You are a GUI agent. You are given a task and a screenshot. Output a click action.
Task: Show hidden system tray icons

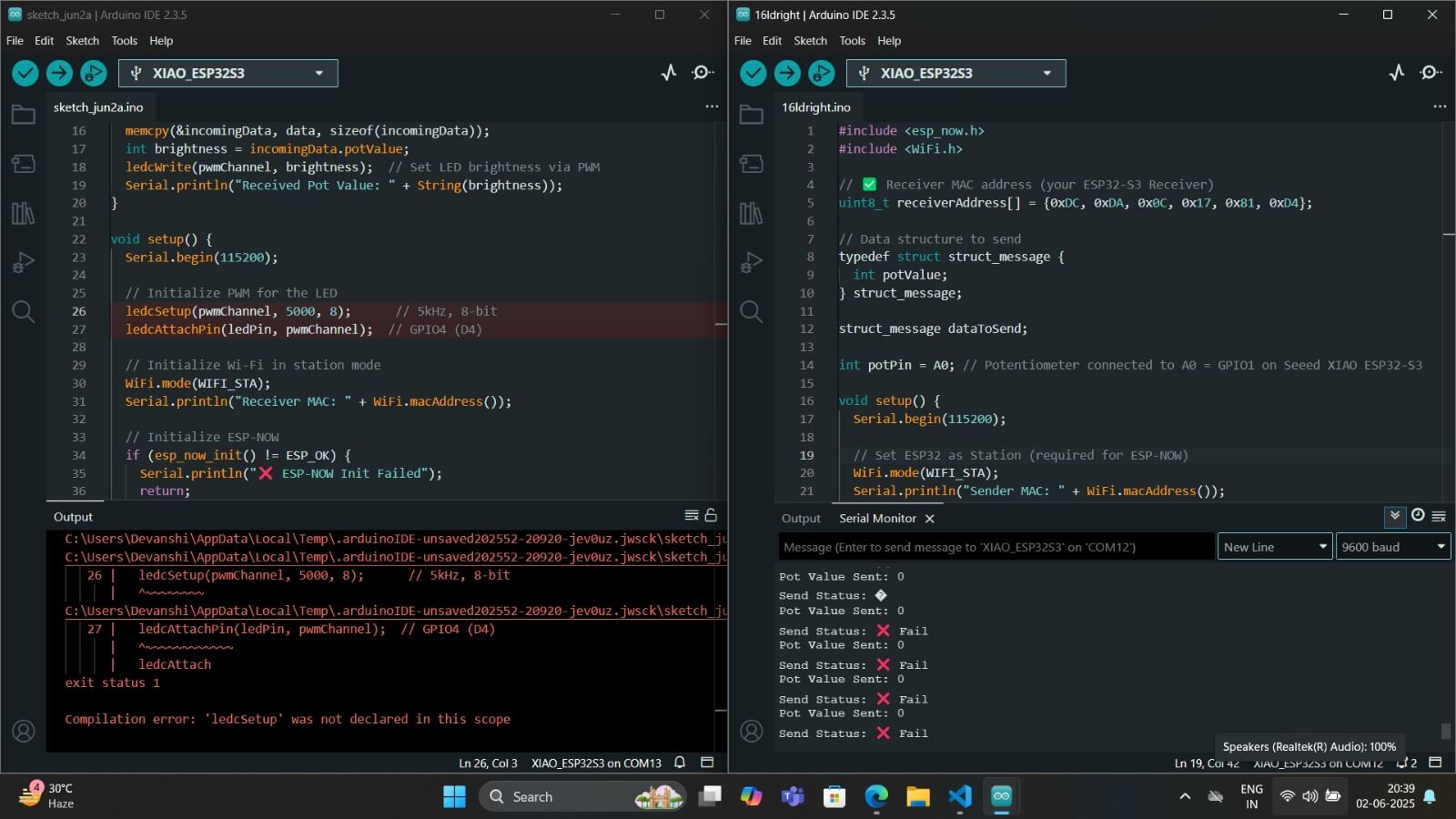(x=1185, y=796)
